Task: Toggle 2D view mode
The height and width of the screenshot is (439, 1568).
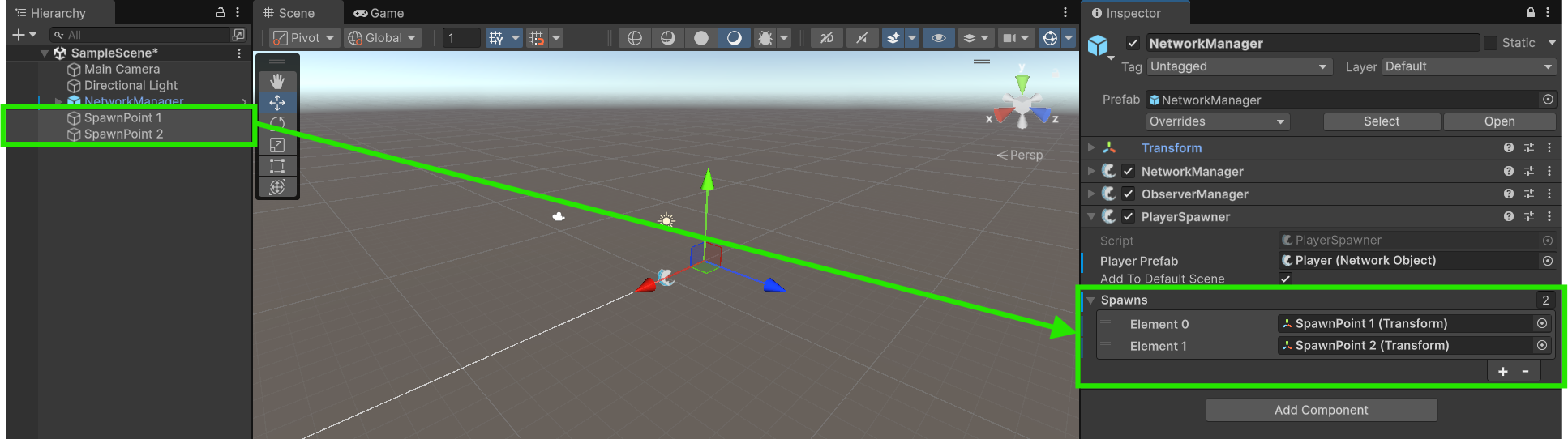Action: tap(827, 38)
